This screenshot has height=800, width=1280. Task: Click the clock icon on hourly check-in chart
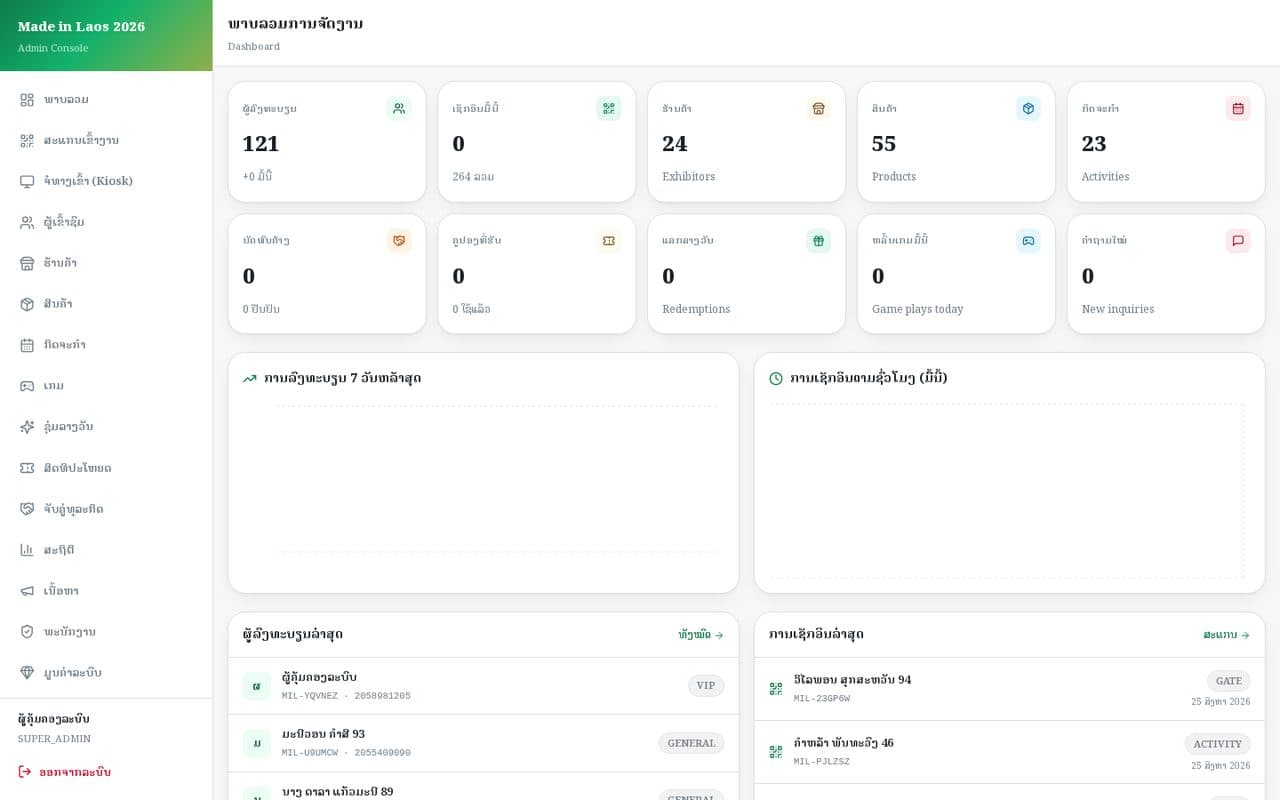tap(776, 379)
